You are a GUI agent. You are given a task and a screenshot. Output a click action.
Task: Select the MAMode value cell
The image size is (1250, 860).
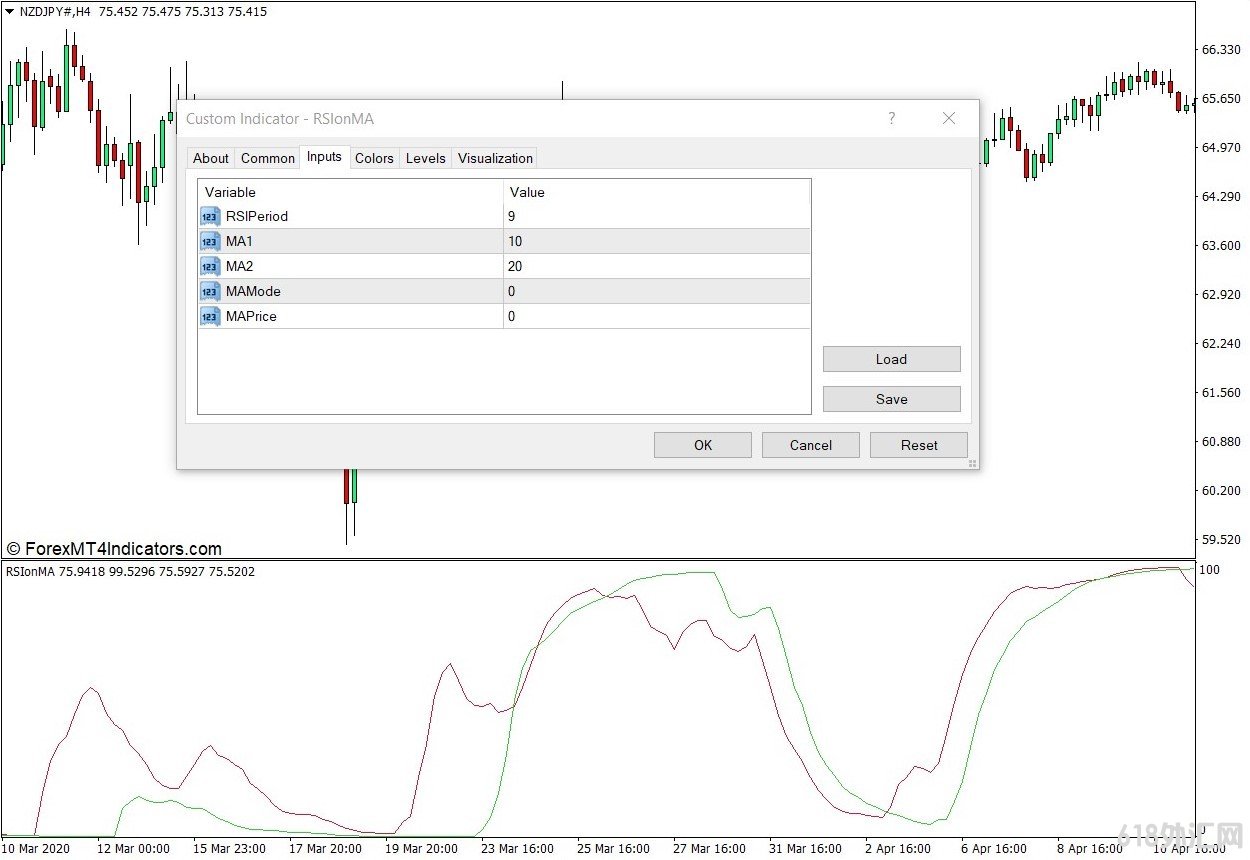[657, 291]
